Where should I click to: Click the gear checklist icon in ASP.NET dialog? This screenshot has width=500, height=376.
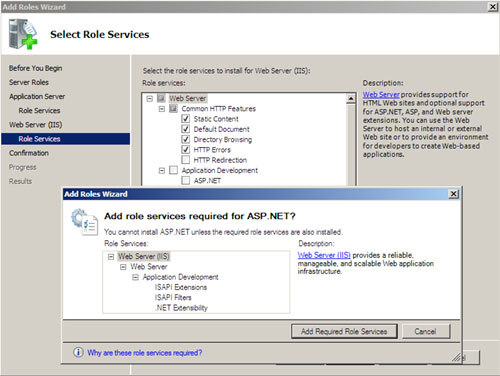tap(84, 222)
